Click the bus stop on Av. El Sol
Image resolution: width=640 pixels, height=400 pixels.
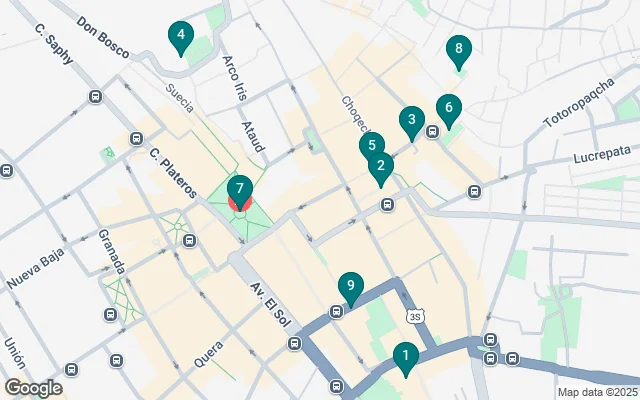pos(294,343)
